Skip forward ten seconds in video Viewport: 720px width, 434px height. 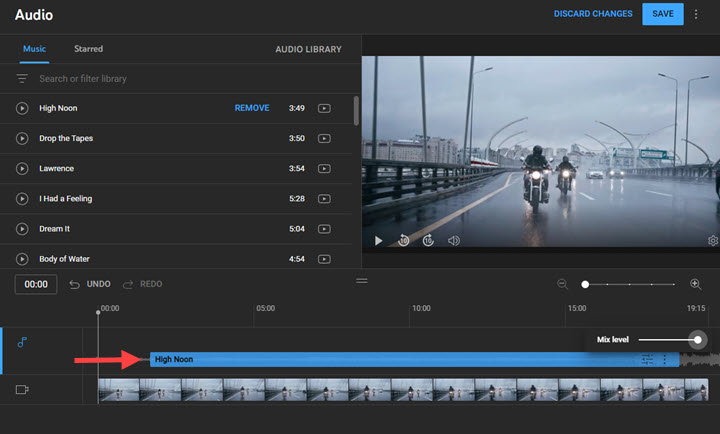tap(428, 240)
